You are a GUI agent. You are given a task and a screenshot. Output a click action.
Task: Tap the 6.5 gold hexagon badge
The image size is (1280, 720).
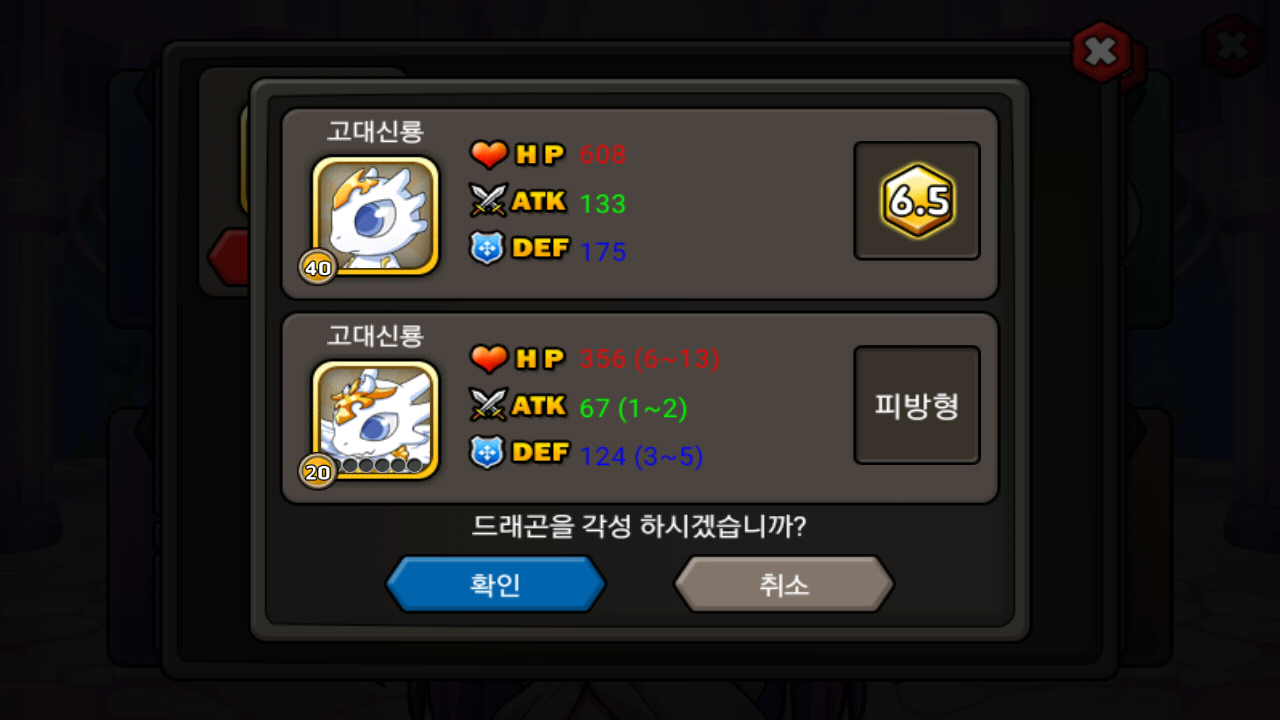(x=917, y=201)
